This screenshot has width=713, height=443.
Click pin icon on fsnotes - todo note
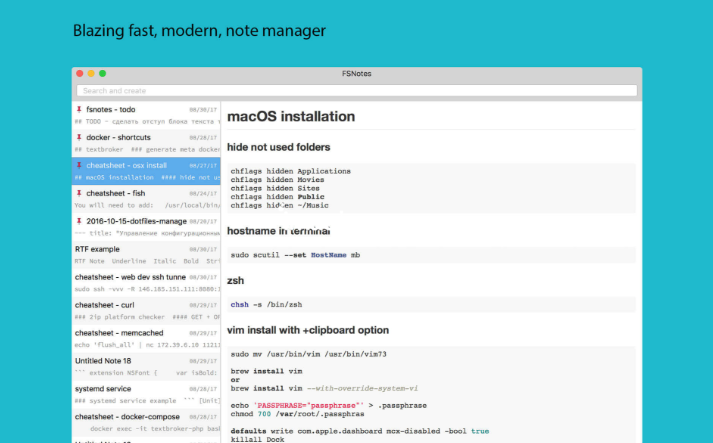79,109
